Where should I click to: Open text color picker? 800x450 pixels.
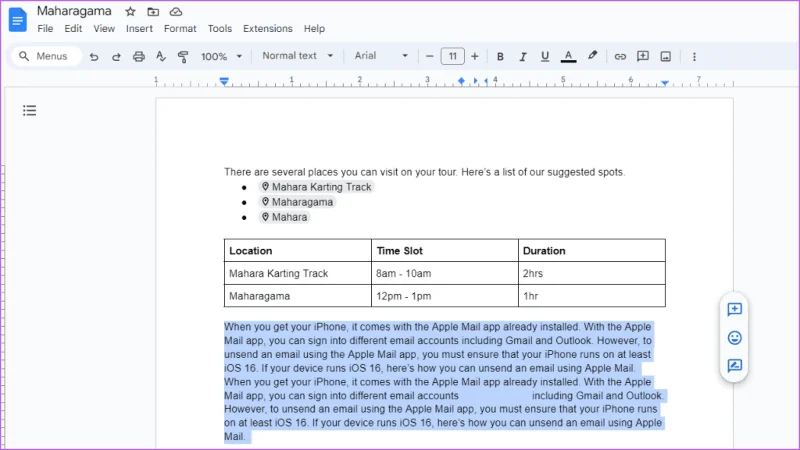pyautogui.click(x=568, y=57)
